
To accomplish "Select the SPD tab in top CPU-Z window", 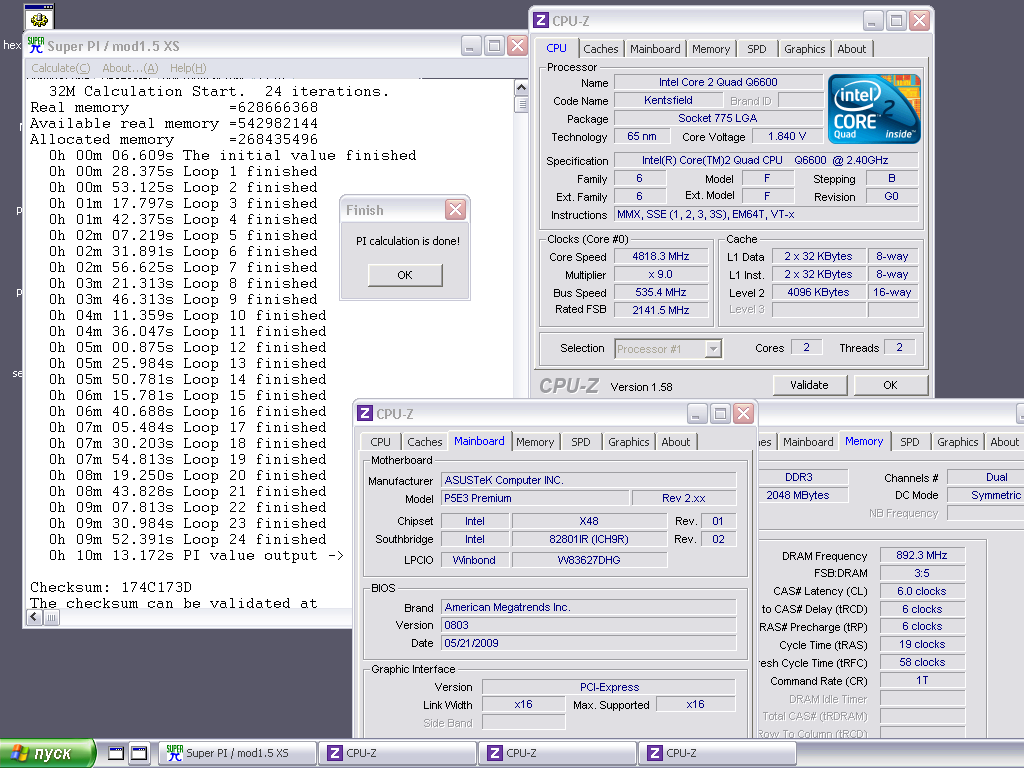I will pyautogui.click(x=757, y=49).
